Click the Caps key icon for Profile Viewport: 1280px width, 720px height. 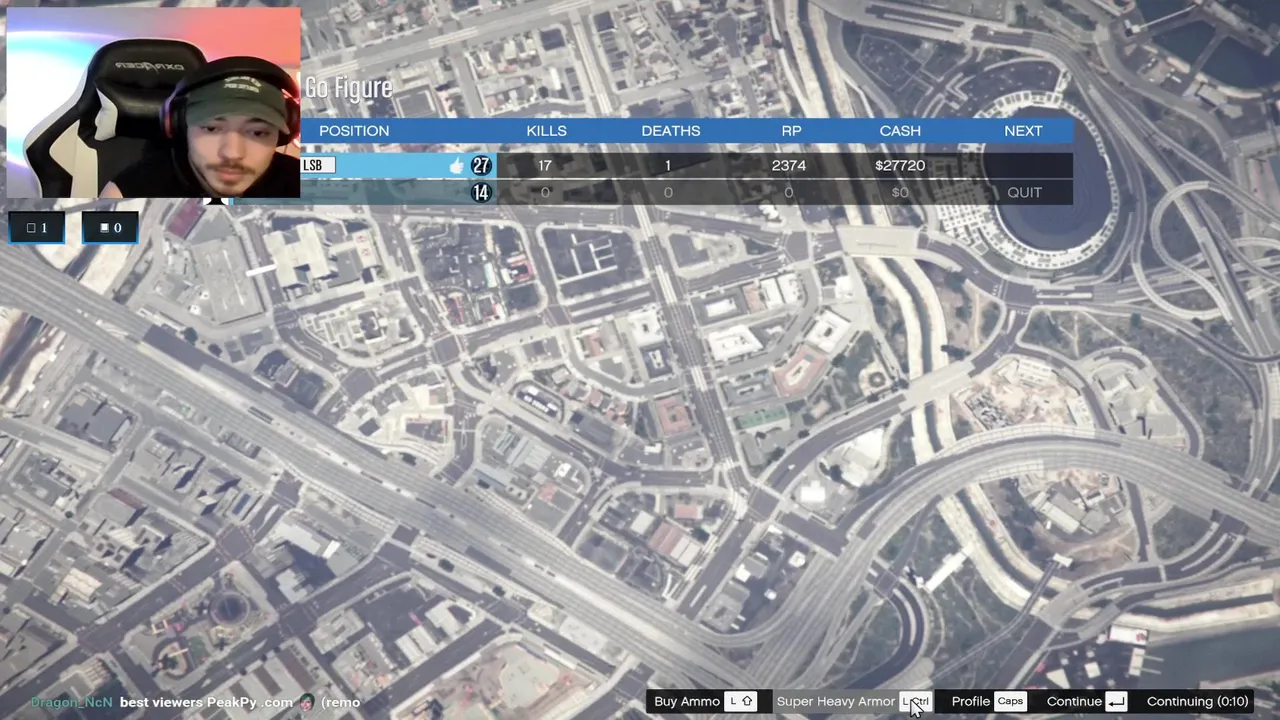[1010, 701]
